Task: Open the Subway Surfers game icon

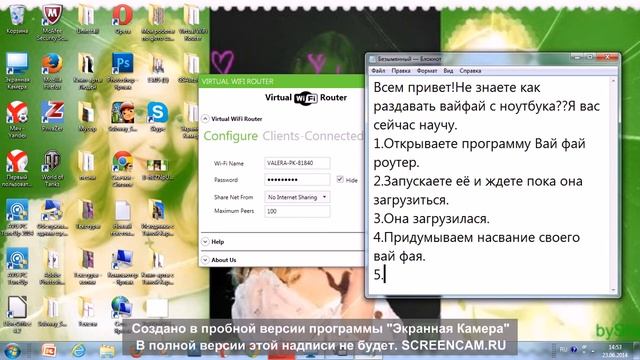Action: pyautogui.click(x=122, y=116)
